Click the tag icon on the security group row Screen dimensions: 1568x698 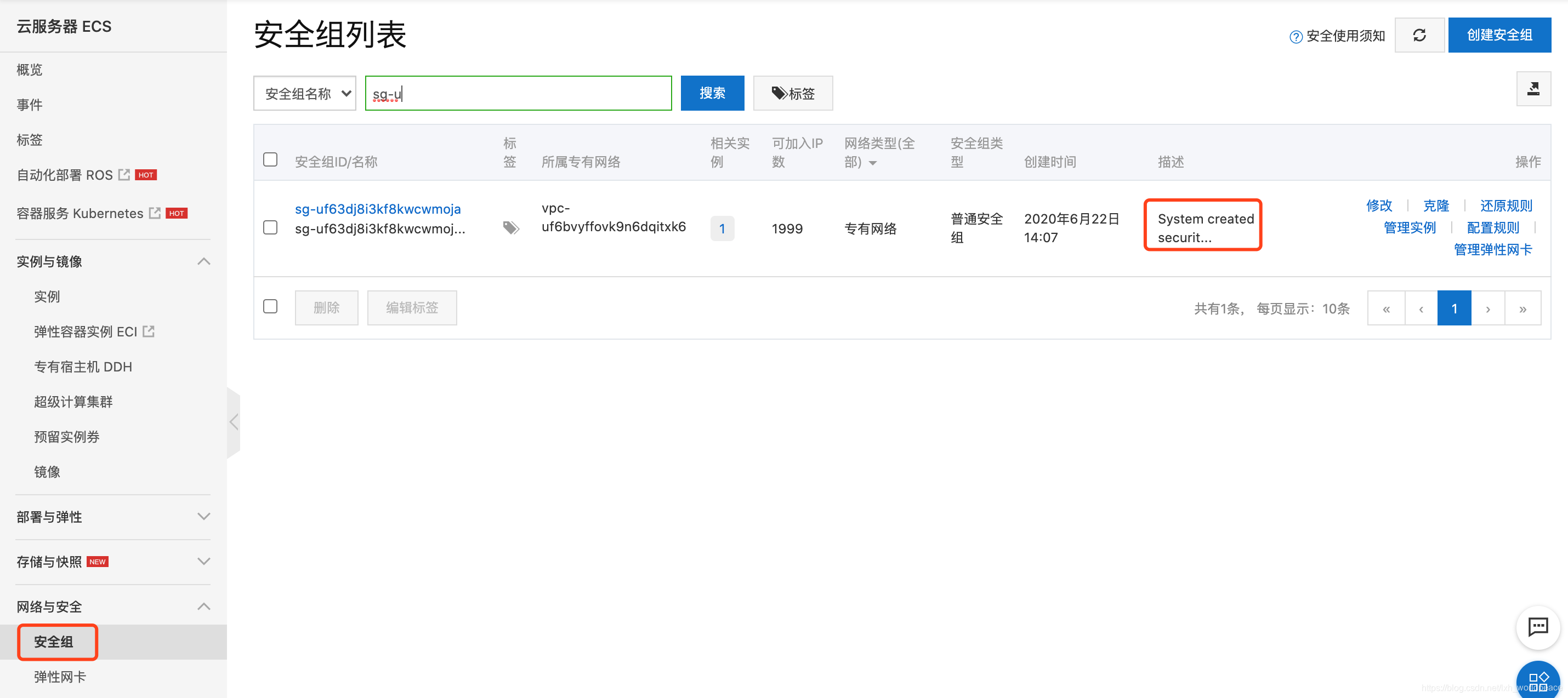(x=510, y=227)
